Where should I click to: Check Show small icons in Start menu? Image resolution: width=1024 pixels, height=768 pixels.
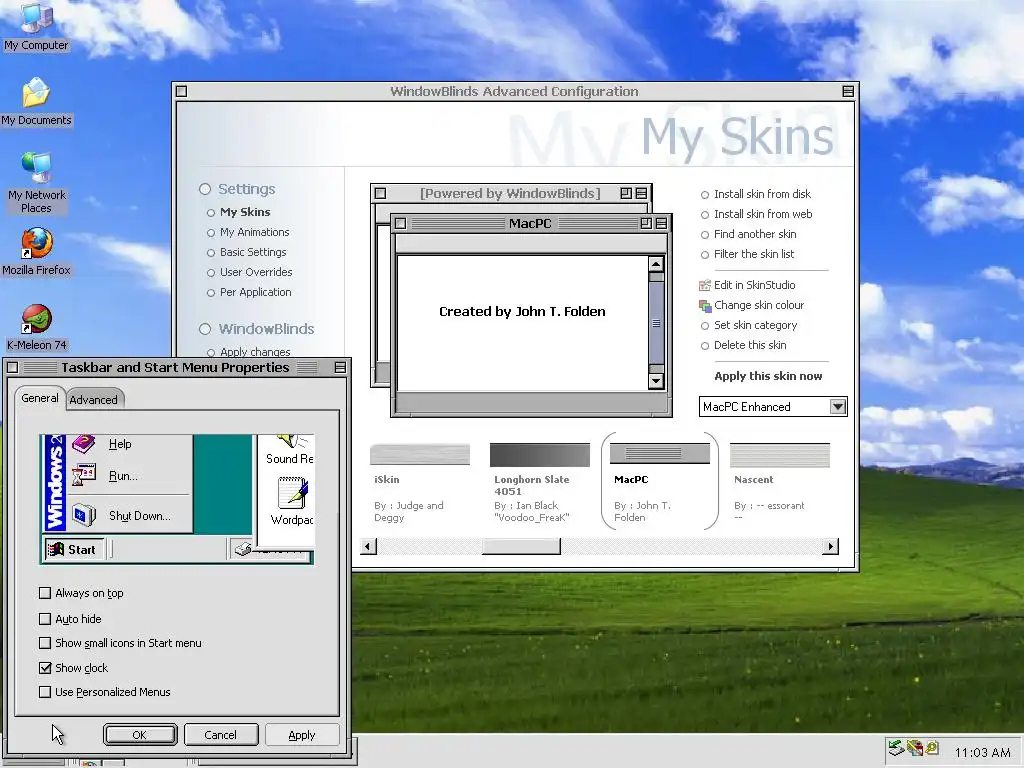coord(45,643)
